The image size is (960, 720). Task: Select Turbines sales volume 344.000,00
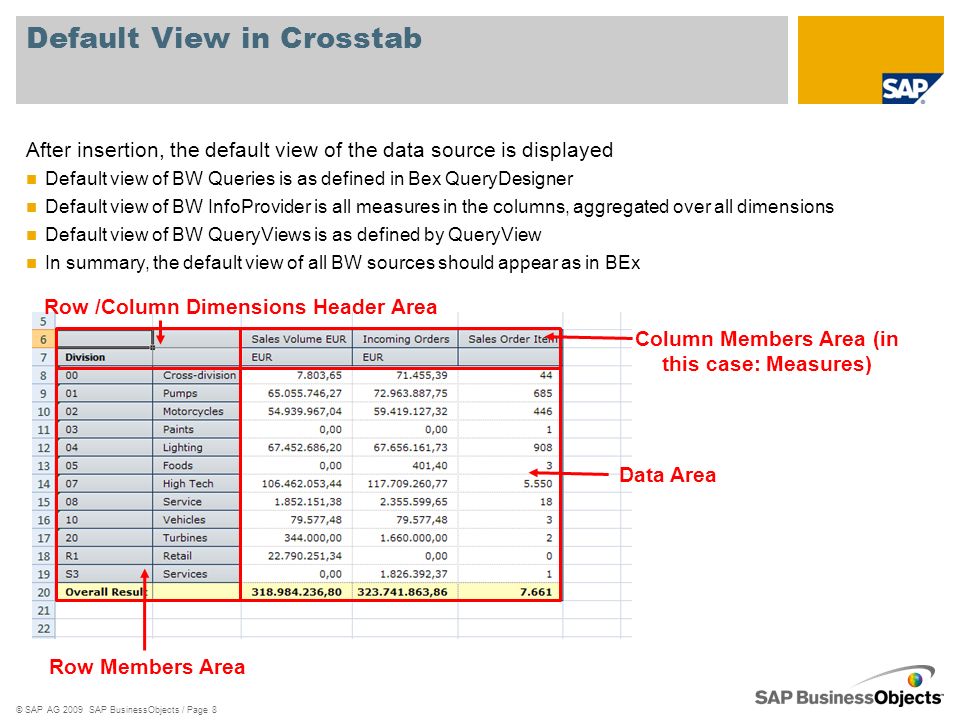point(297,538)
